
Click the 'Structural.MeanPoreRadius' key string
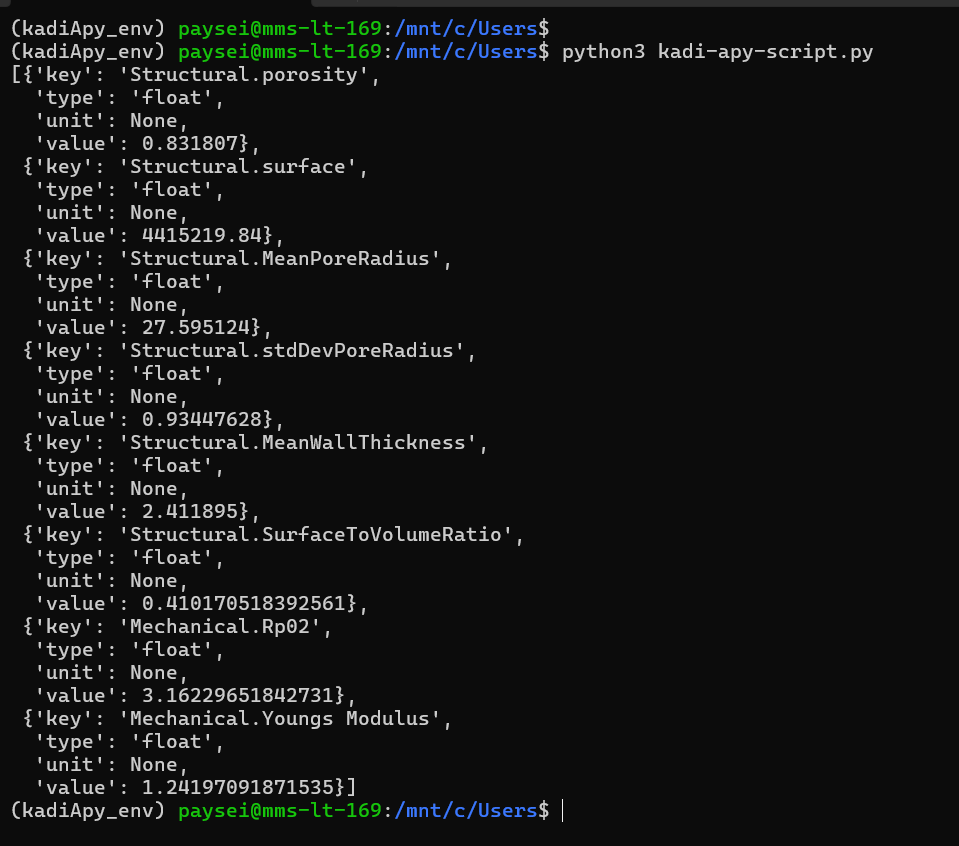[x=280, y=259]
